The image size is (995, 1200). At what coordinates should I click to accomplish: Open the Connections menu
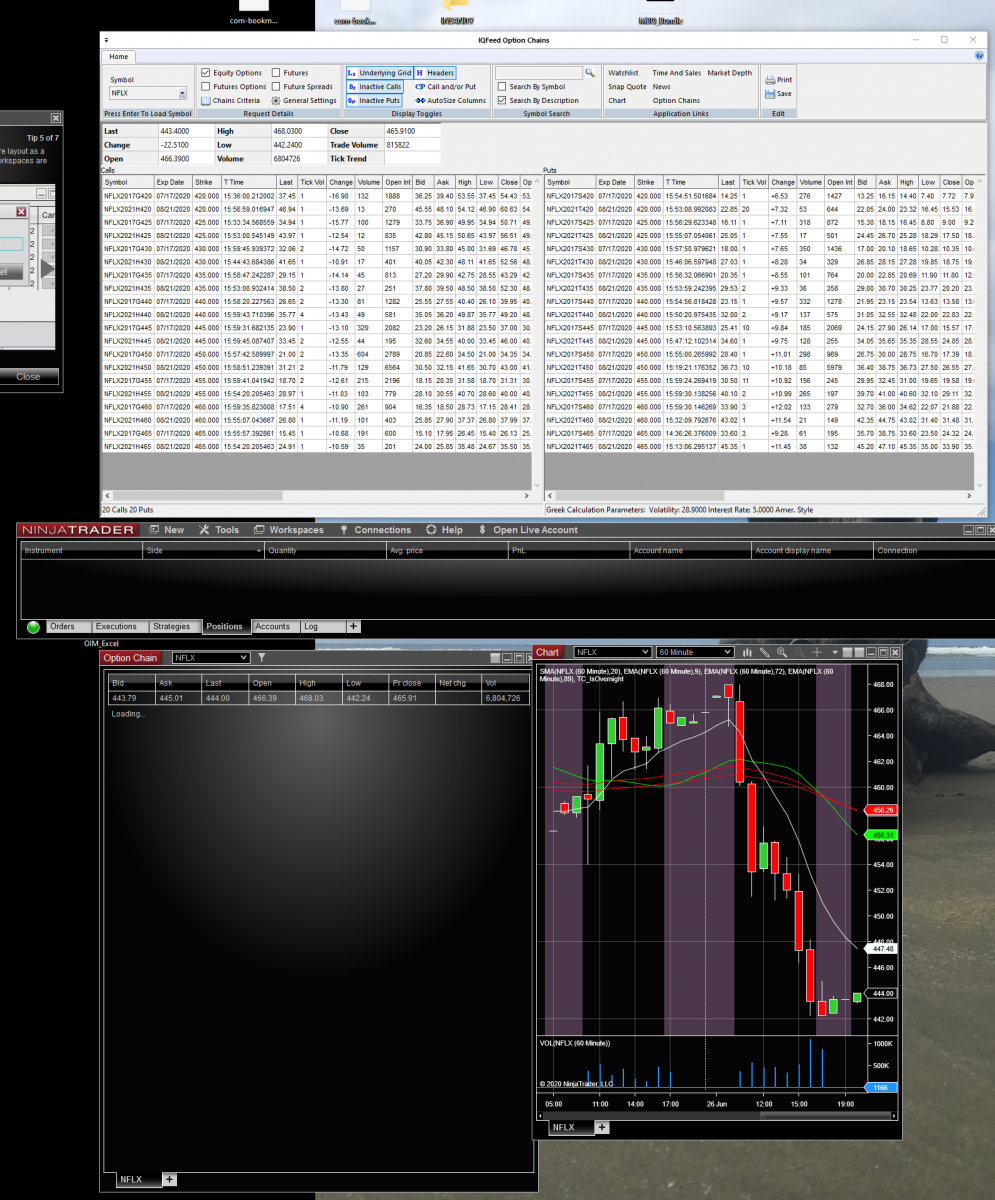click(x=375, y=530)
